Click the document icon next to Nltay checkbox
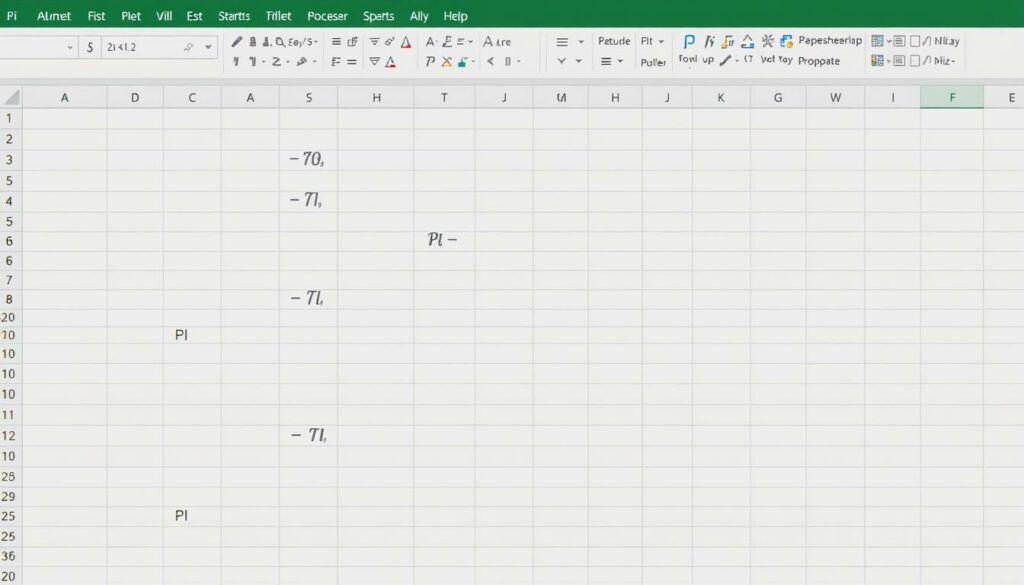 click(899, 41)
